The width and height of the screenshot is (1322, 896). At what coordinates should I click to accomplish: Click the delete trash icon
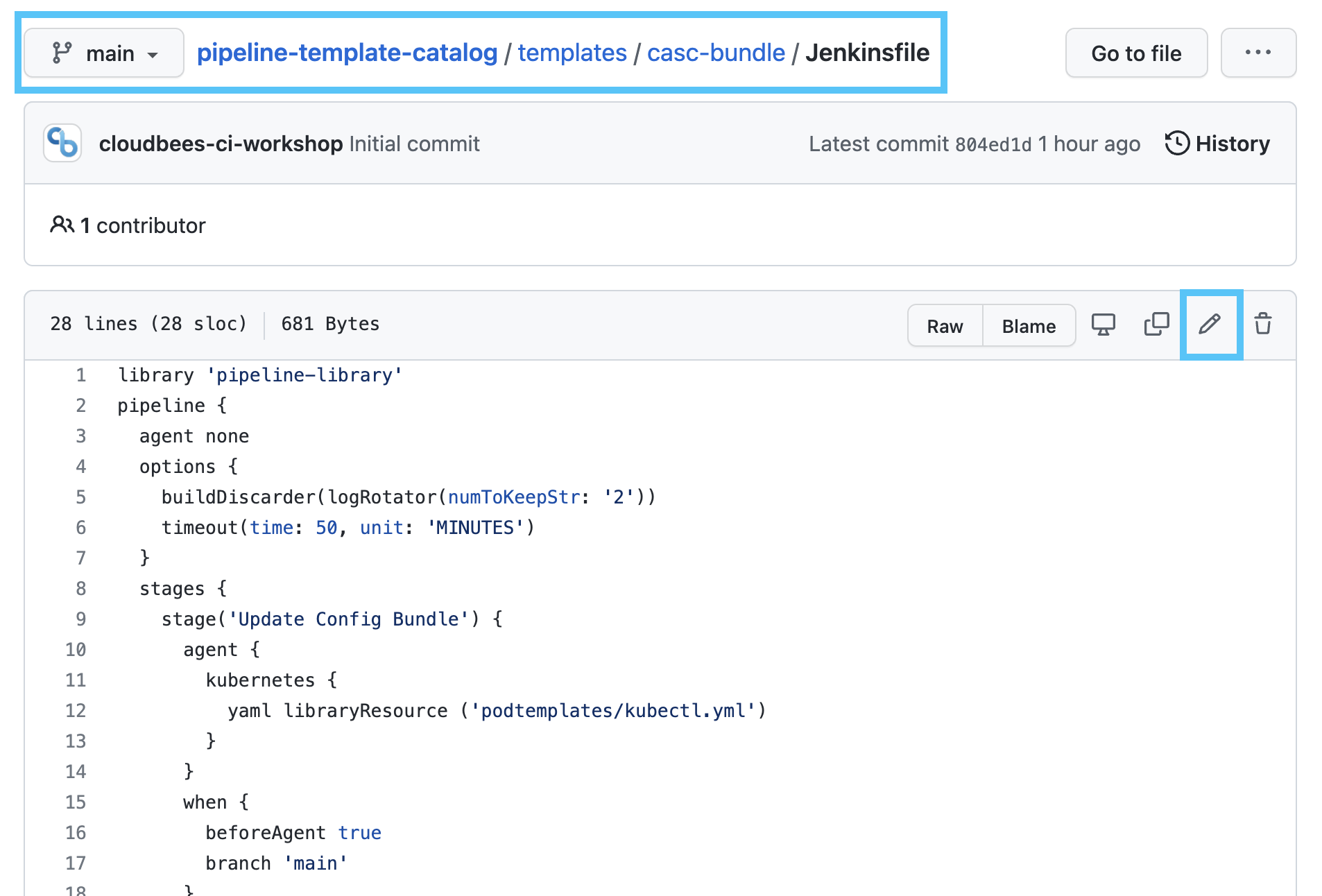click(x=1262, y=323)
